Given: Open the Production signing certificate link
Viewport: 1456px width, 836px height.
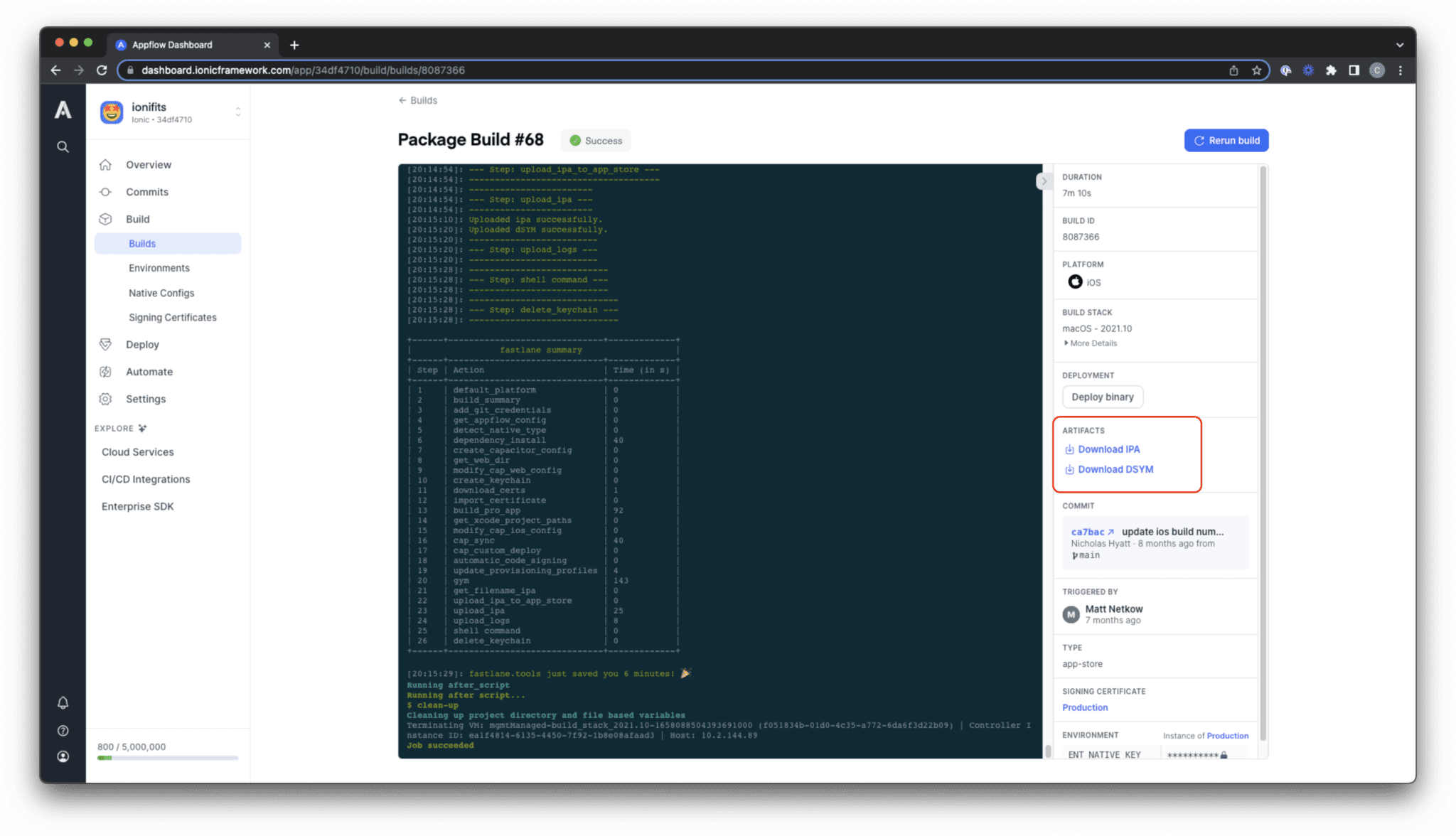Looking at the screenshot, I should tap(1085, 707).
